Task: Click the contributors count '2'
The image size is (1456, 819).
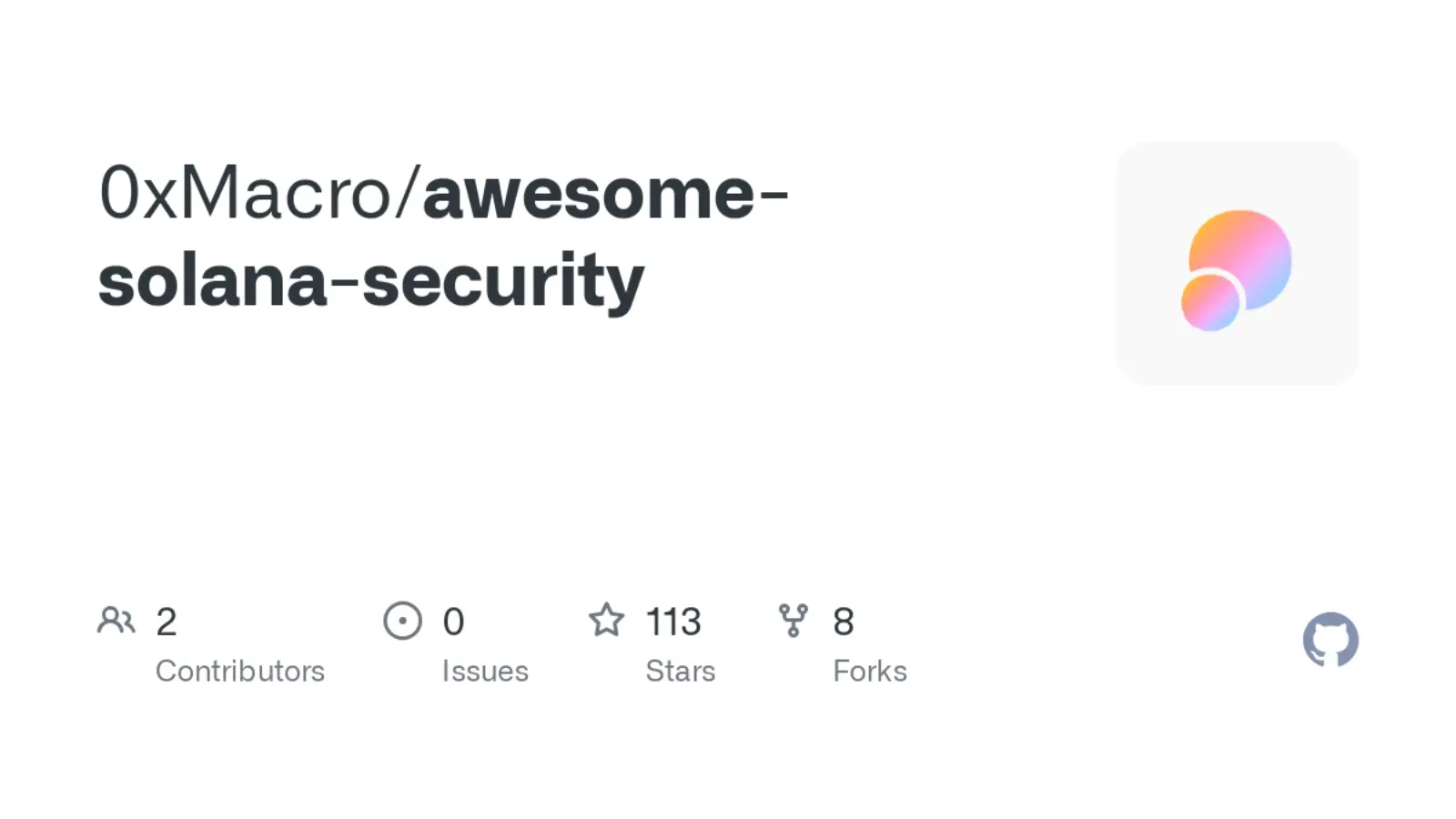Action: (x=167, y=622)
